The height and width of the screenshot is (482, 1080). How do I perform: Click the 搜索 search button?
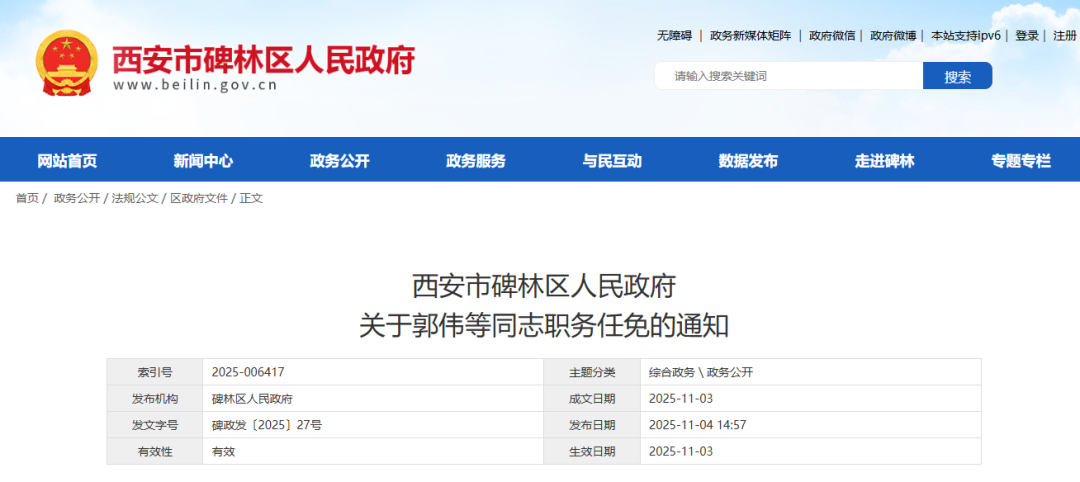pos(957,76)
